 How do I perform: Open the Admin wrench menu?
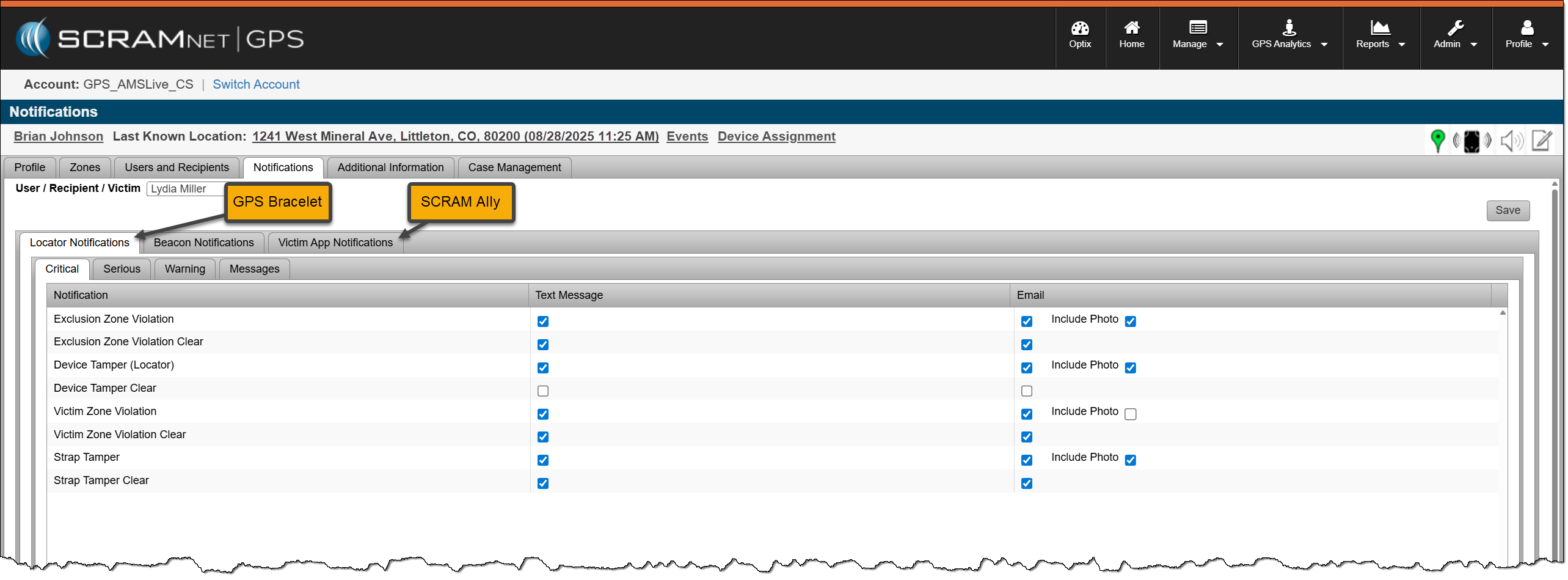pyautogui.click(x=1455, y=35)
